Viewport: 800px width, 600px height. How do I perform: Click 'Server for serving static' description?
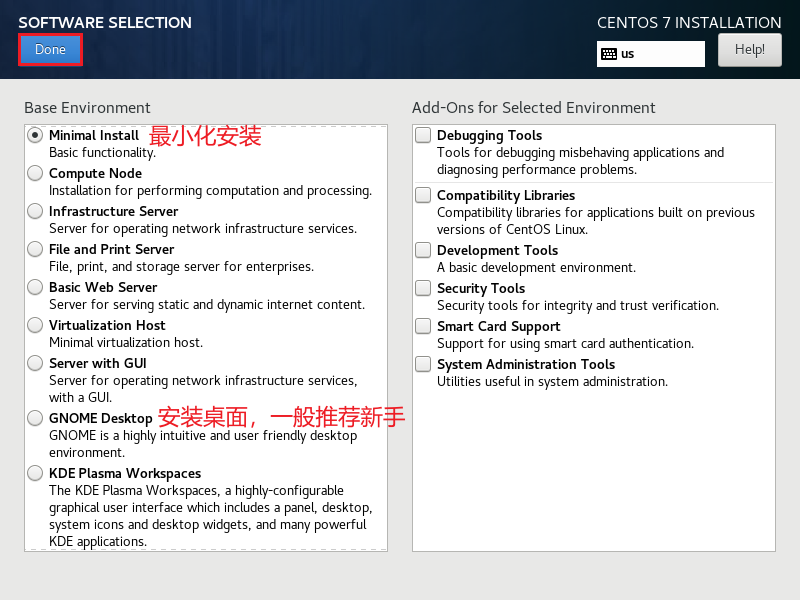(207, 305)
